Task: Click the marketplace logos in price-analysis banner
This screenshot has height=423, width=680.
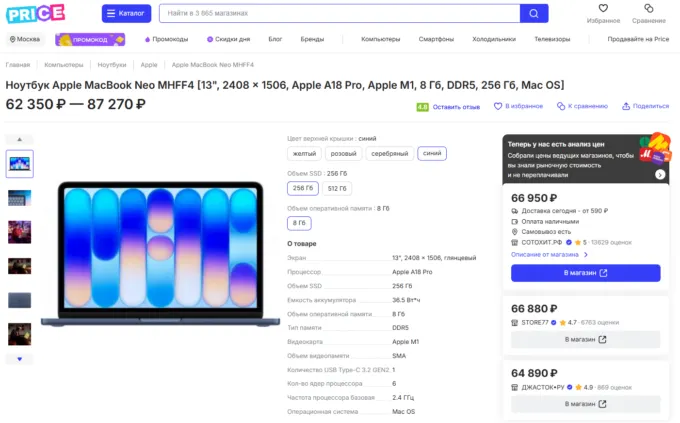Action: [x=655, y=148]
